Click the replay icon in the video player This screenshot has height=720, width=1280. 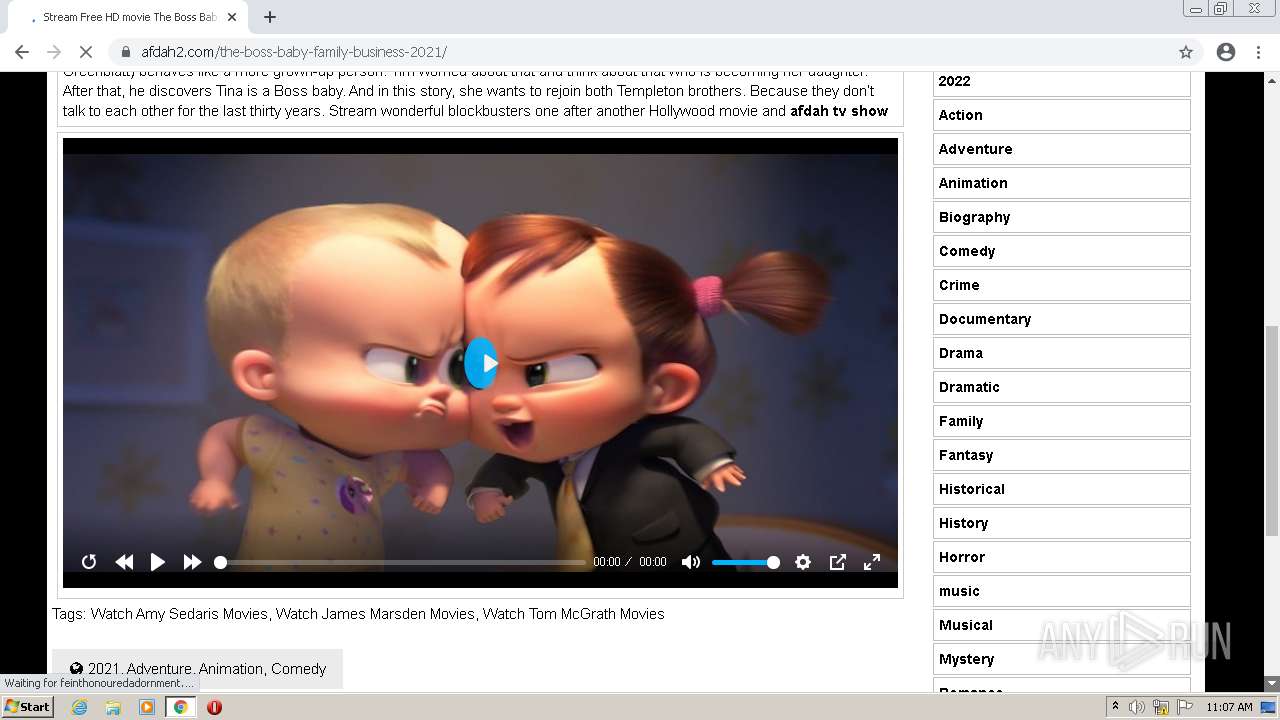coord(89,562)
